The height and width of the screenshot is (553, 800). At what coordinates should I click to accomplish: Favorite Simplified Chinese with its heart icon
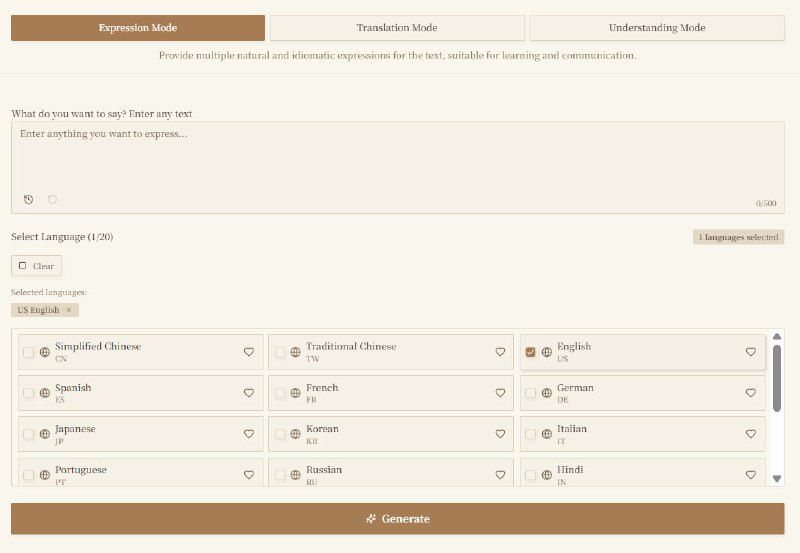(x=249, y=352)
